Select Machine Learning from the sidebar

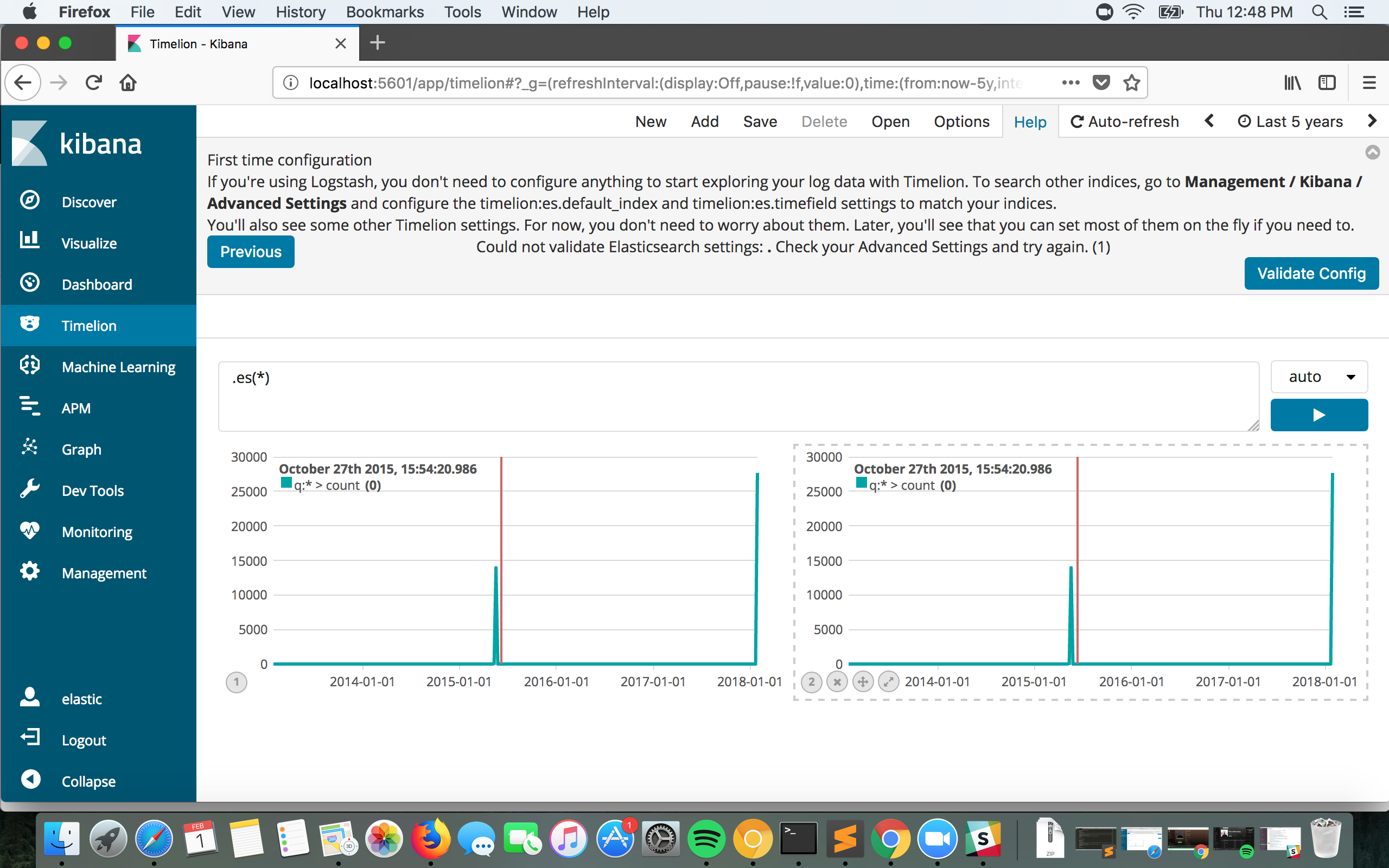pyautogui.click(x=118, y=367)
